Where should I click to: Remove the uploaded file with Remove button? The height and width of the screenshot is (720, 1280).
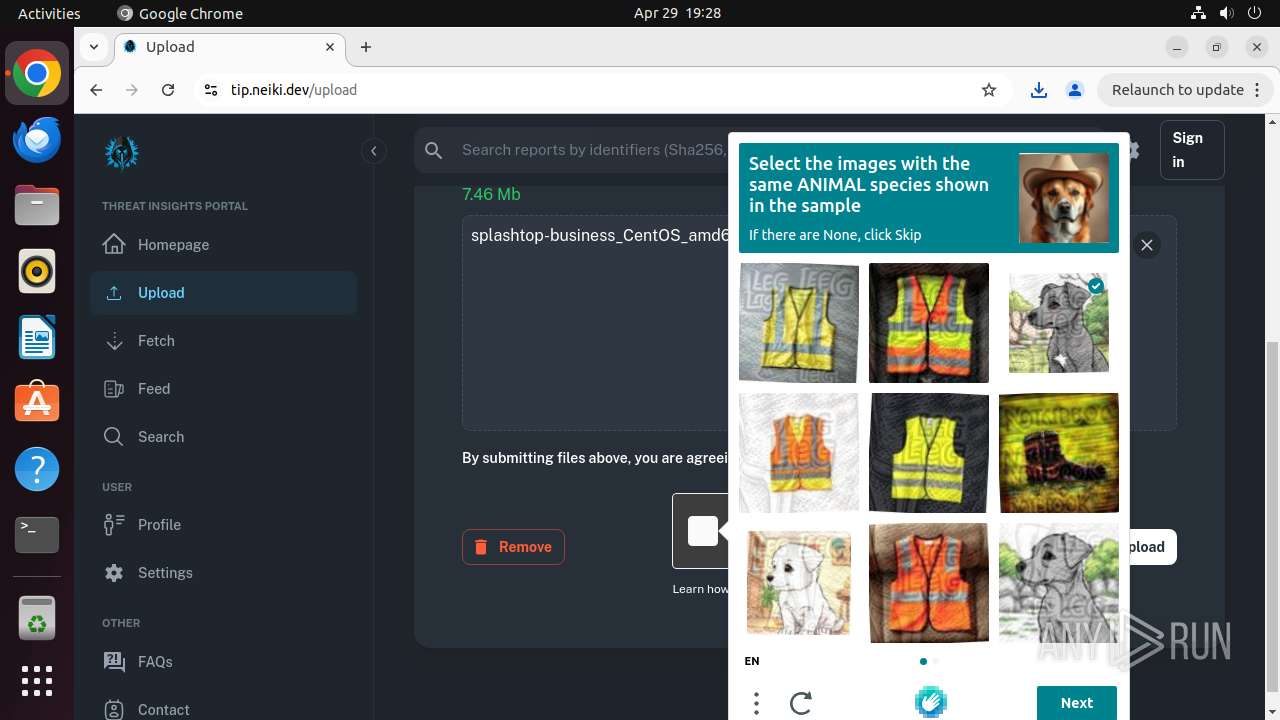(513, 547)
